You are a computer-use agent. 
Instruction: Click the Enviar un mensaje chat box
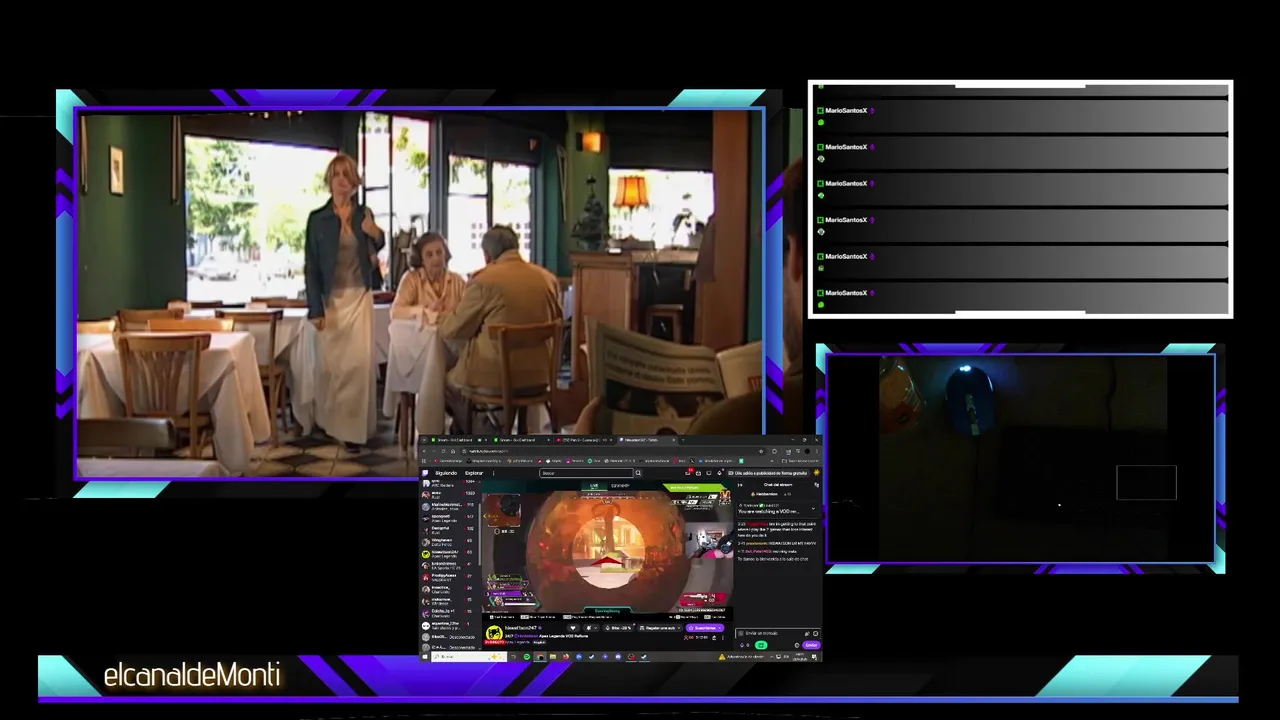pyautogui.click(x=778, y=633)
